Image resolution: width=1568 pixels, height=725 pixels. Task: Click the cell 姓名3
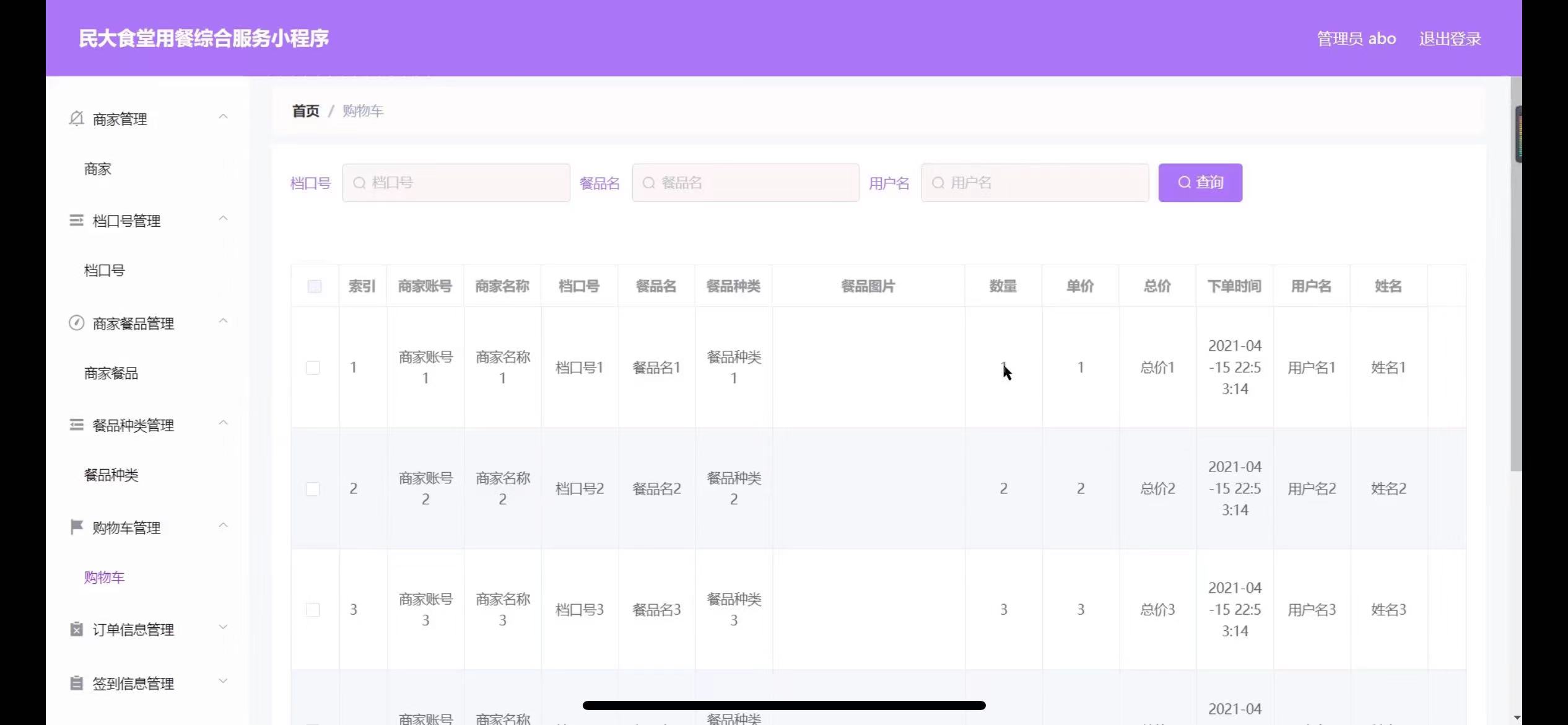[1388, 610]
